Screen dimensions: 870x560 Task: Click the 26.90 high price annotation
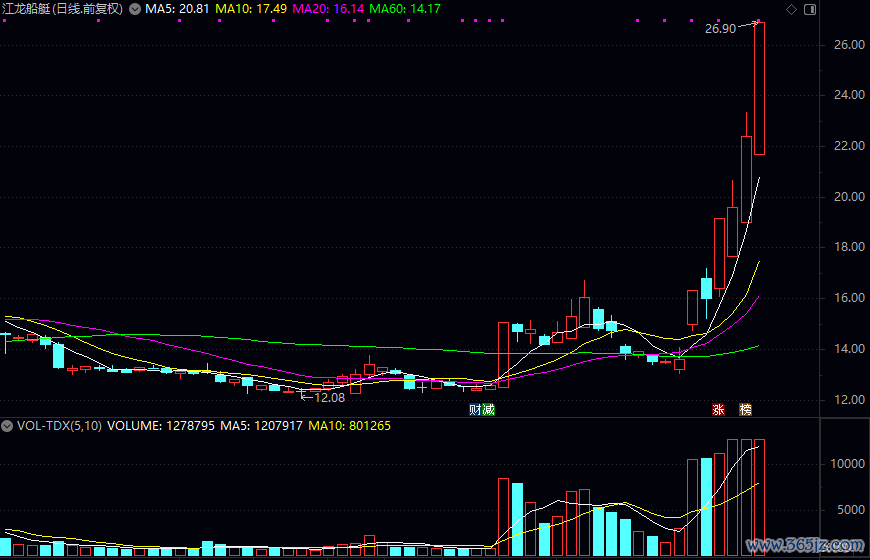coord(721,29)
